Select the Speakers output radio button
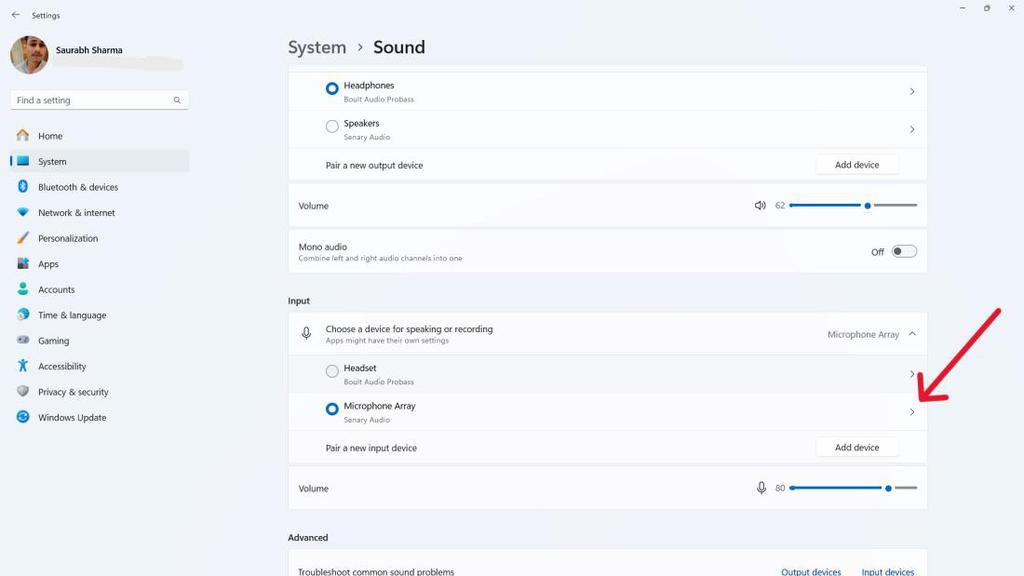Image resolution: width=1024 pixels, height=576 pixels. (x=331, y=126)
